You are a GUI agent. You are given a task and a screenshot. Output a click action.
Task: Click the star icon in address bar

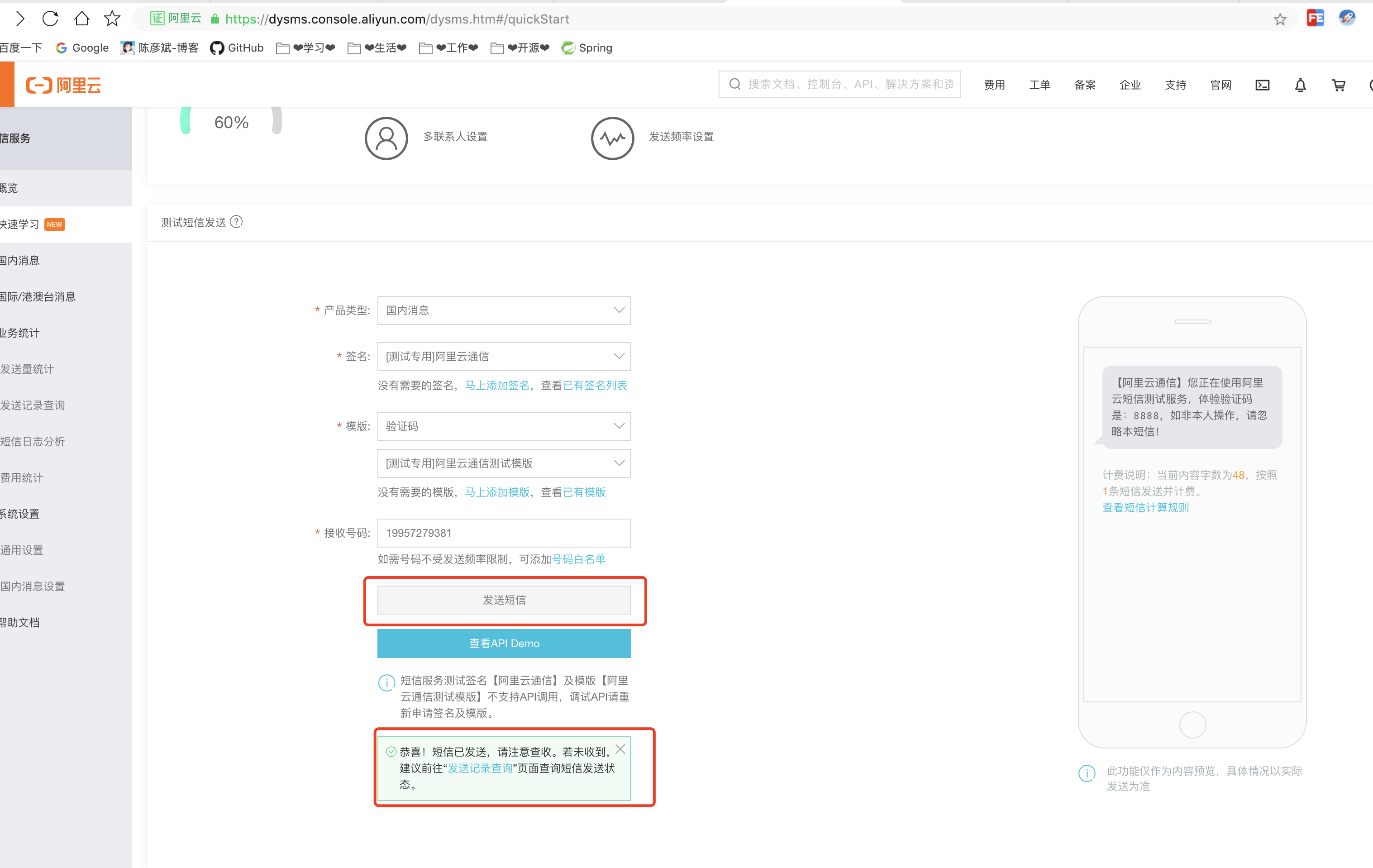click(1280, 19)
